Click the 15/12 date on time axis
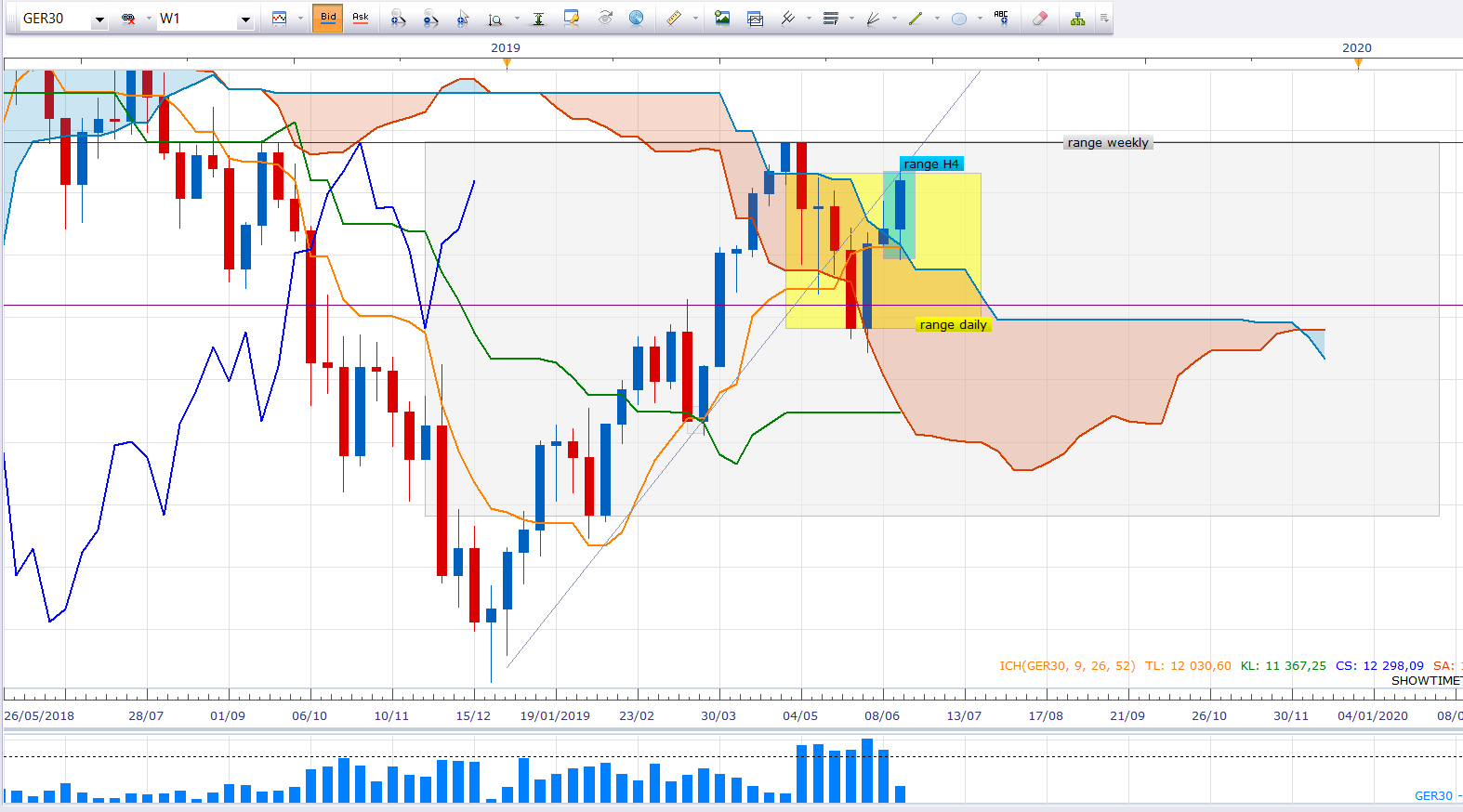 [x=474, y=716]
